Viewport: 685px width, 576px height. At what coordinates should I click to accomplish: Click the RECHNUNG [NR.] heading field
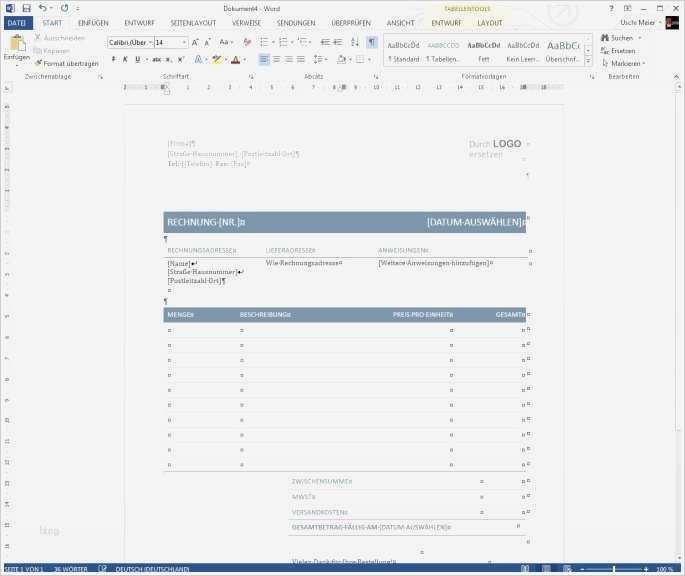coord(206,222)
